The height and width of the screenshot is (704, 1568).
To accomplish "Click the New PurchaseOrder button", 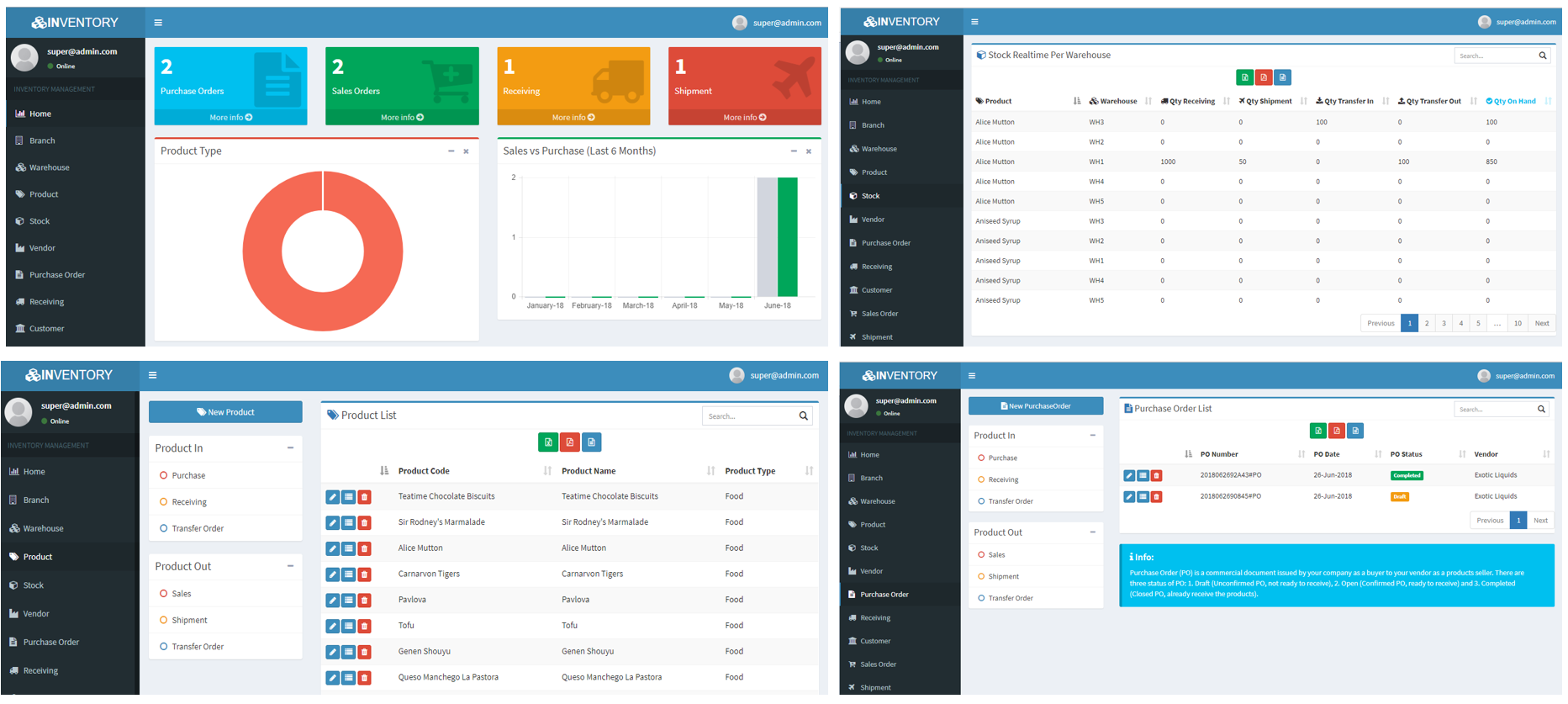I will pos(1035,406).
